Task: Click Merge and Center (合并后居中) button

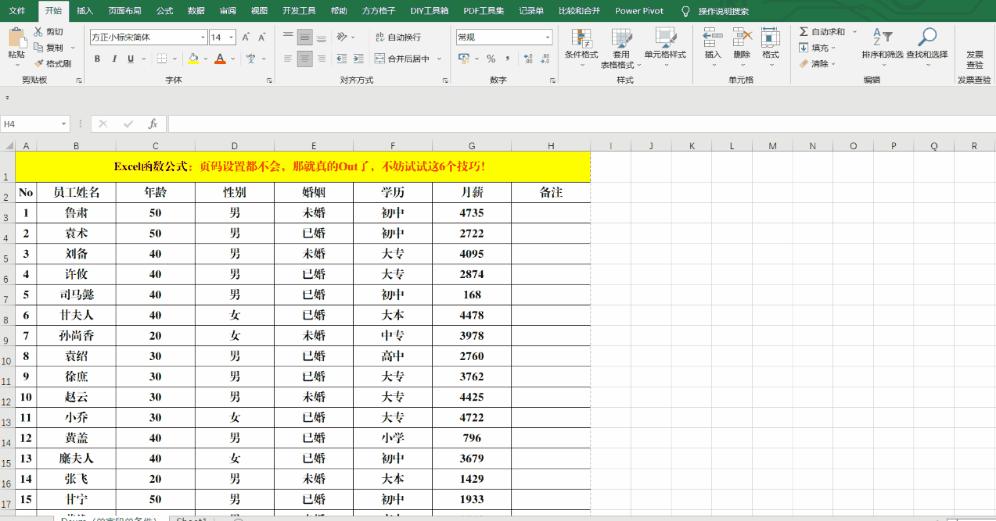Action: (x=403, y=59)
